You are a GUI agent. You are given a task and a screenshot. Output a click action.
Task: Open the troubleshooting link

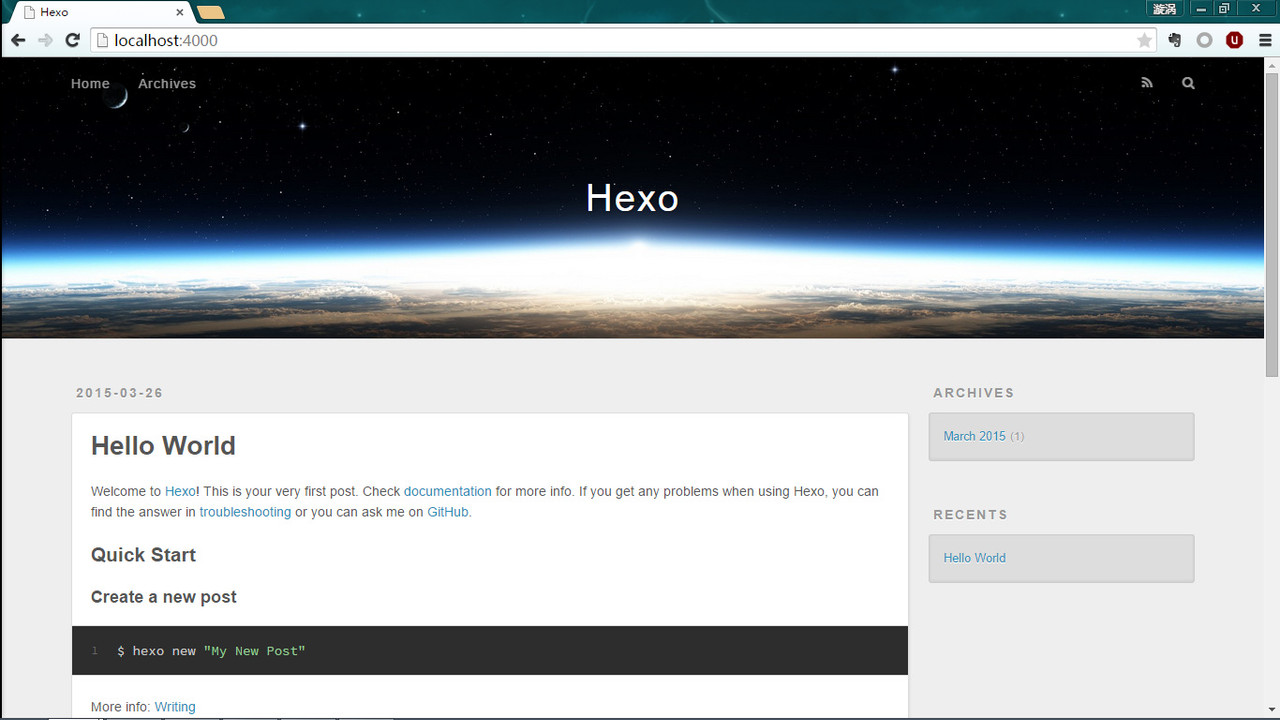pos(245,512)
